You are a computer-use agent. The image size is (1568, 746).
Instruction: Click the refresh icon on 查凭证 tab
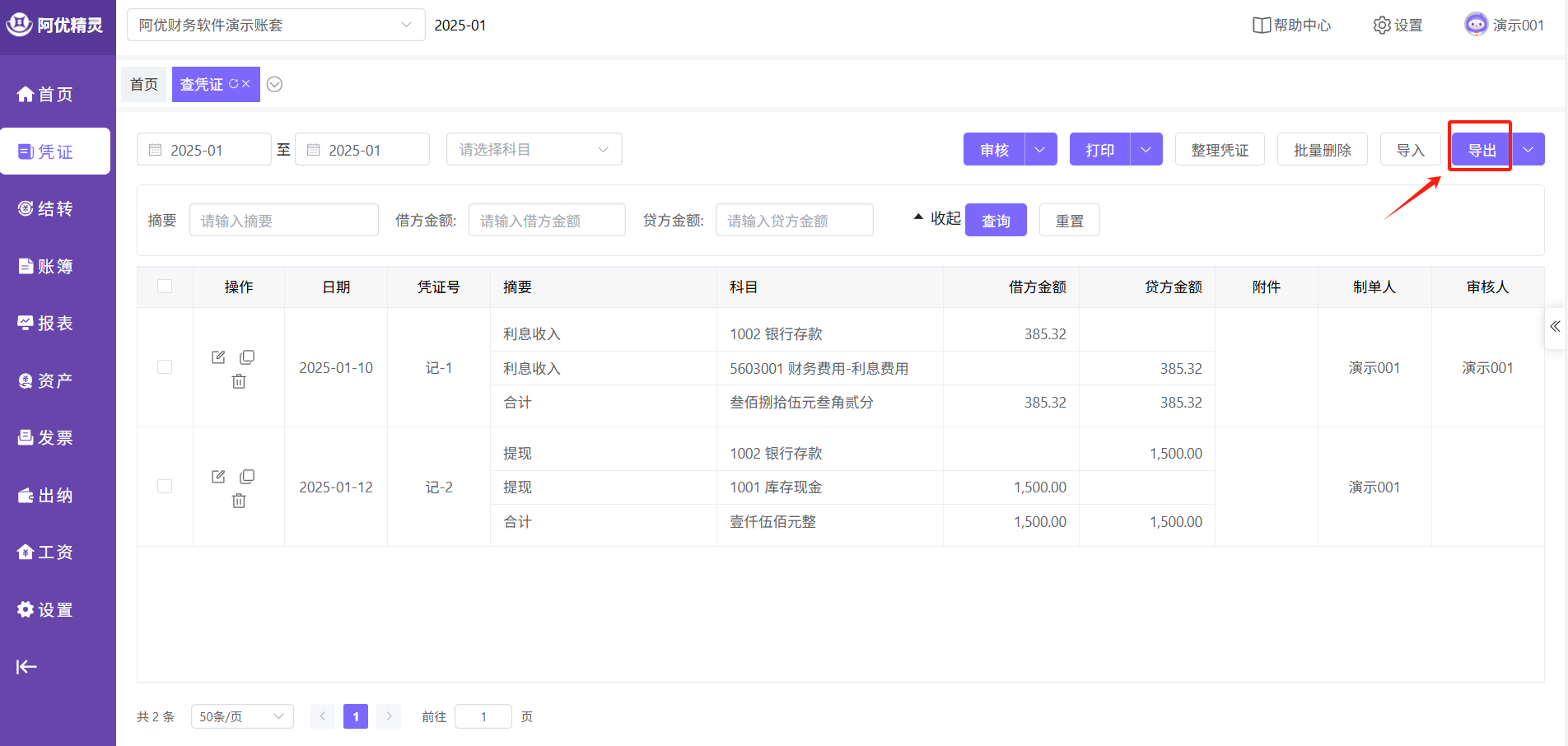point(234,84)
